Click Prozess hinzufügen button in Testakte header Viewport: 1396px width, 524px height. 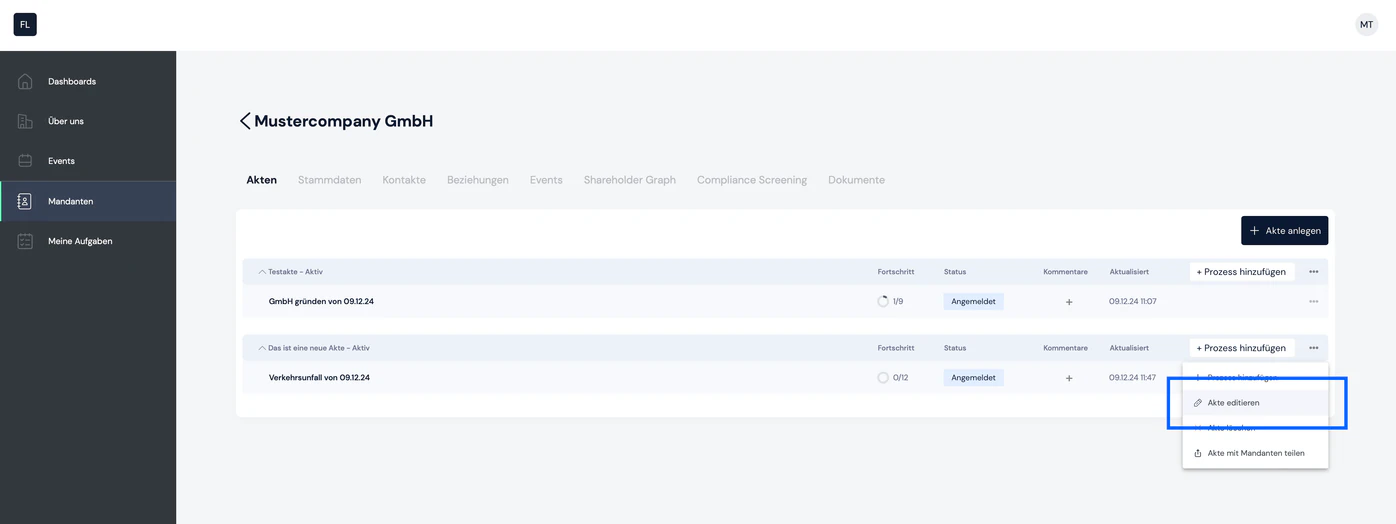coord(1241,272)
